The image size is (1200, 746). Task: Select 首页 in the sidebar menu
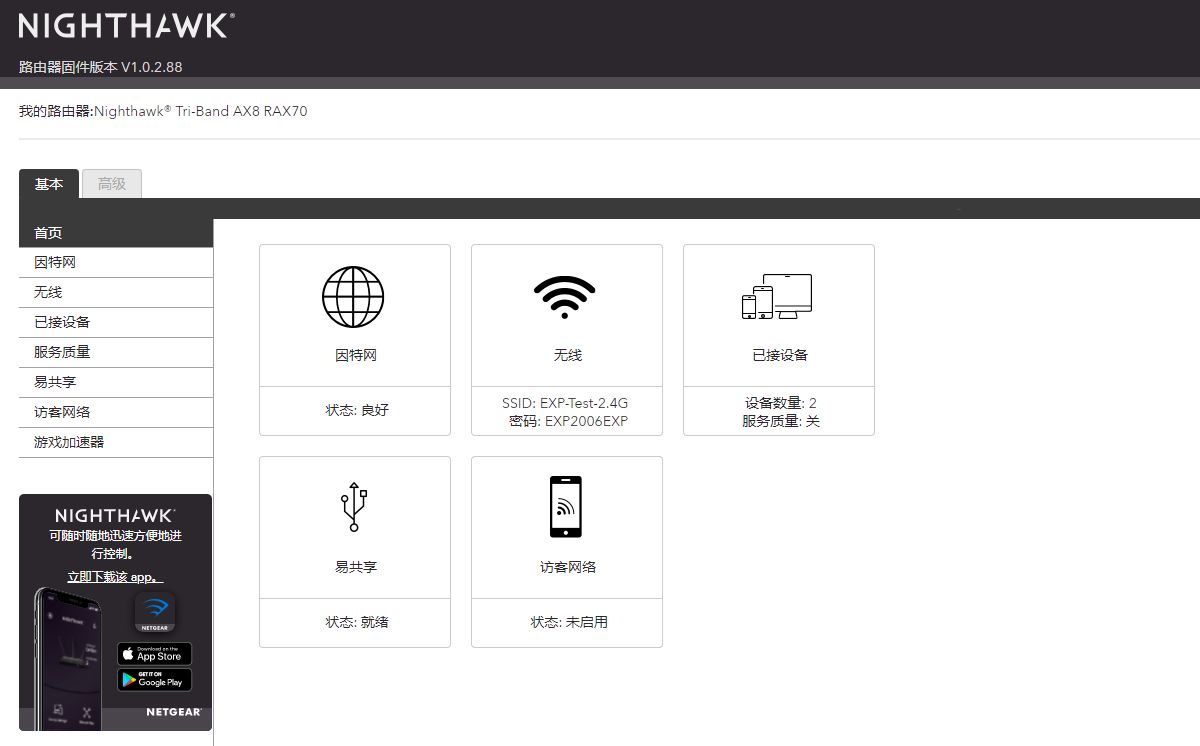point(116,233)
